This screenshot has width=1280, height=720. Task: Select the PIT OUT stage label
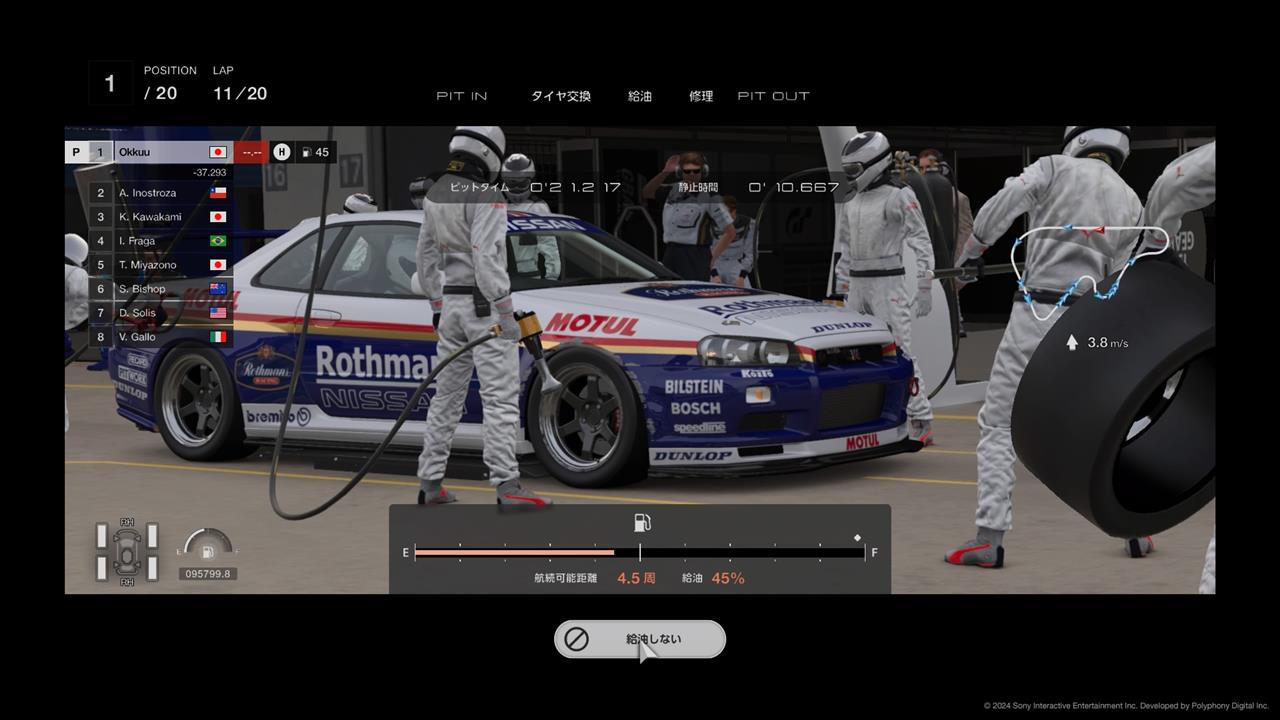774,96
